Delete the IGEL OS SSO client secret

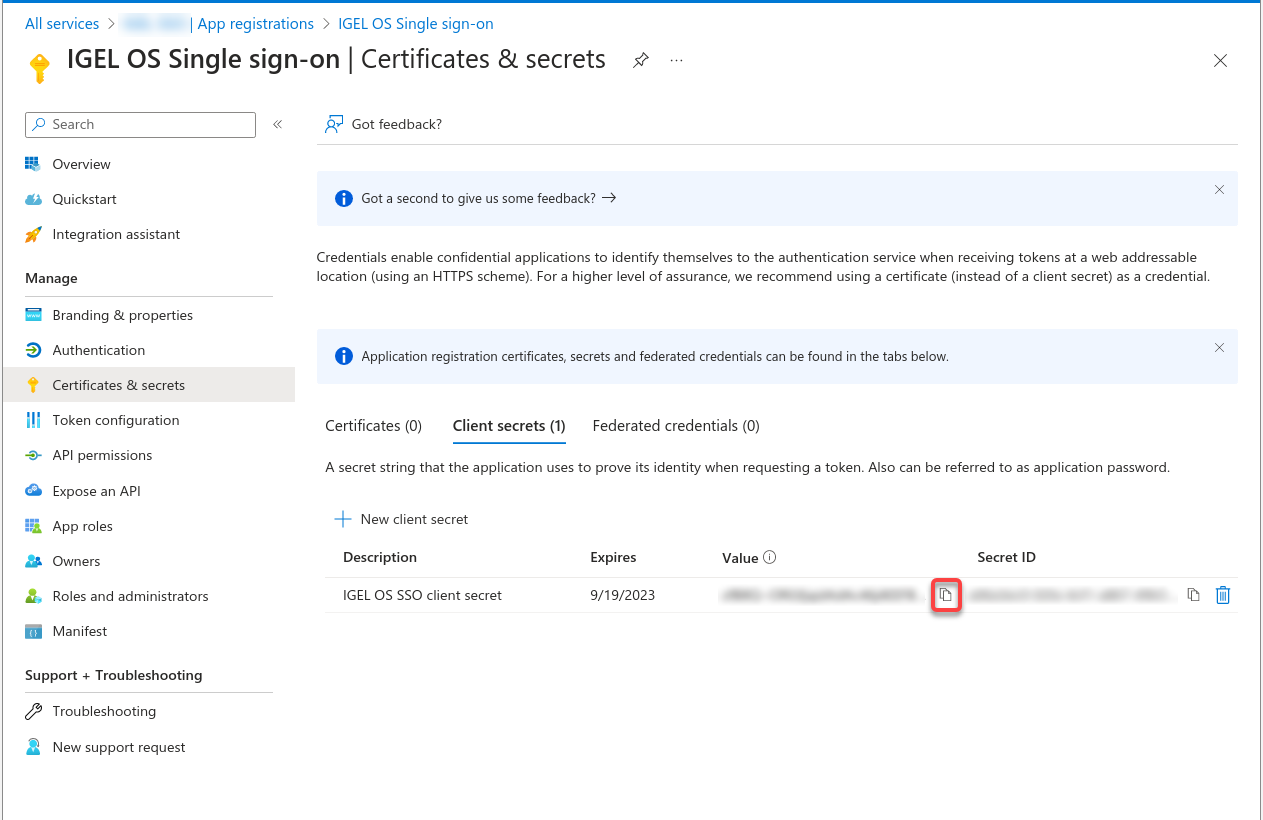pyautogui.click(x=1222, y=595)
